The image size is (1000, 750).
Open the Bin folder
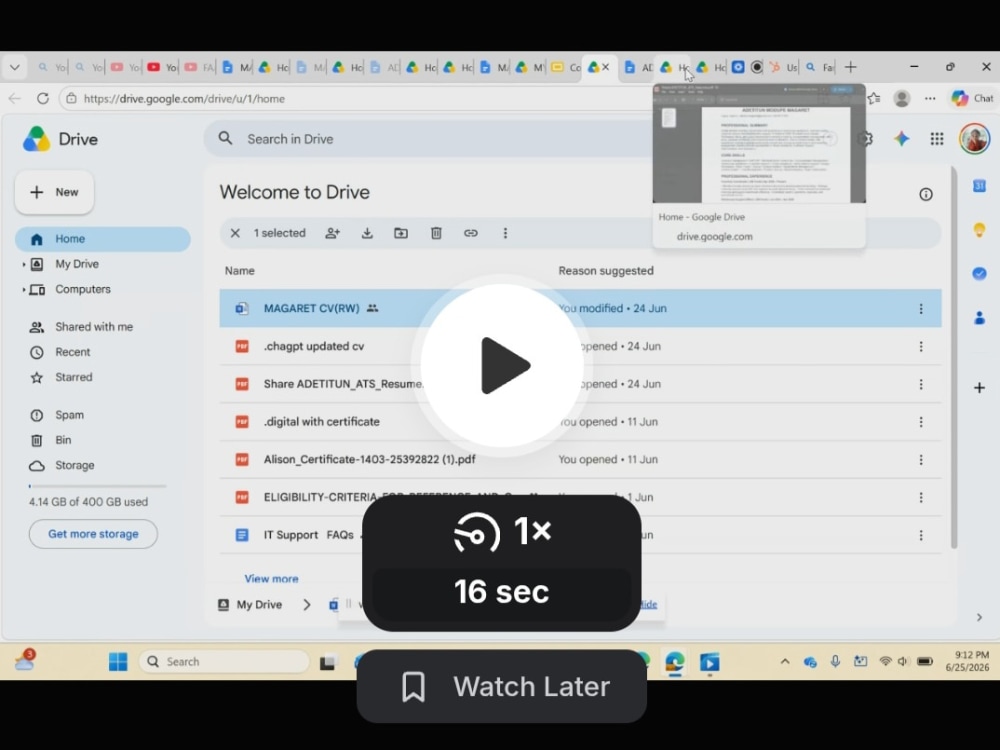(x=62, y=440)
